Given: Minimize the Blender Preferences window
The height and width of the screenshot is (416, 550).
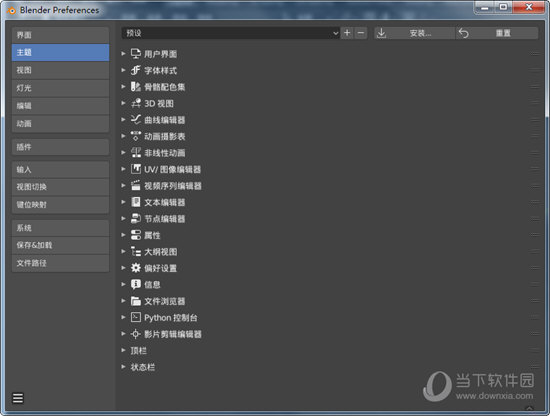Looking at the screenshot, I should pos(485,7).
